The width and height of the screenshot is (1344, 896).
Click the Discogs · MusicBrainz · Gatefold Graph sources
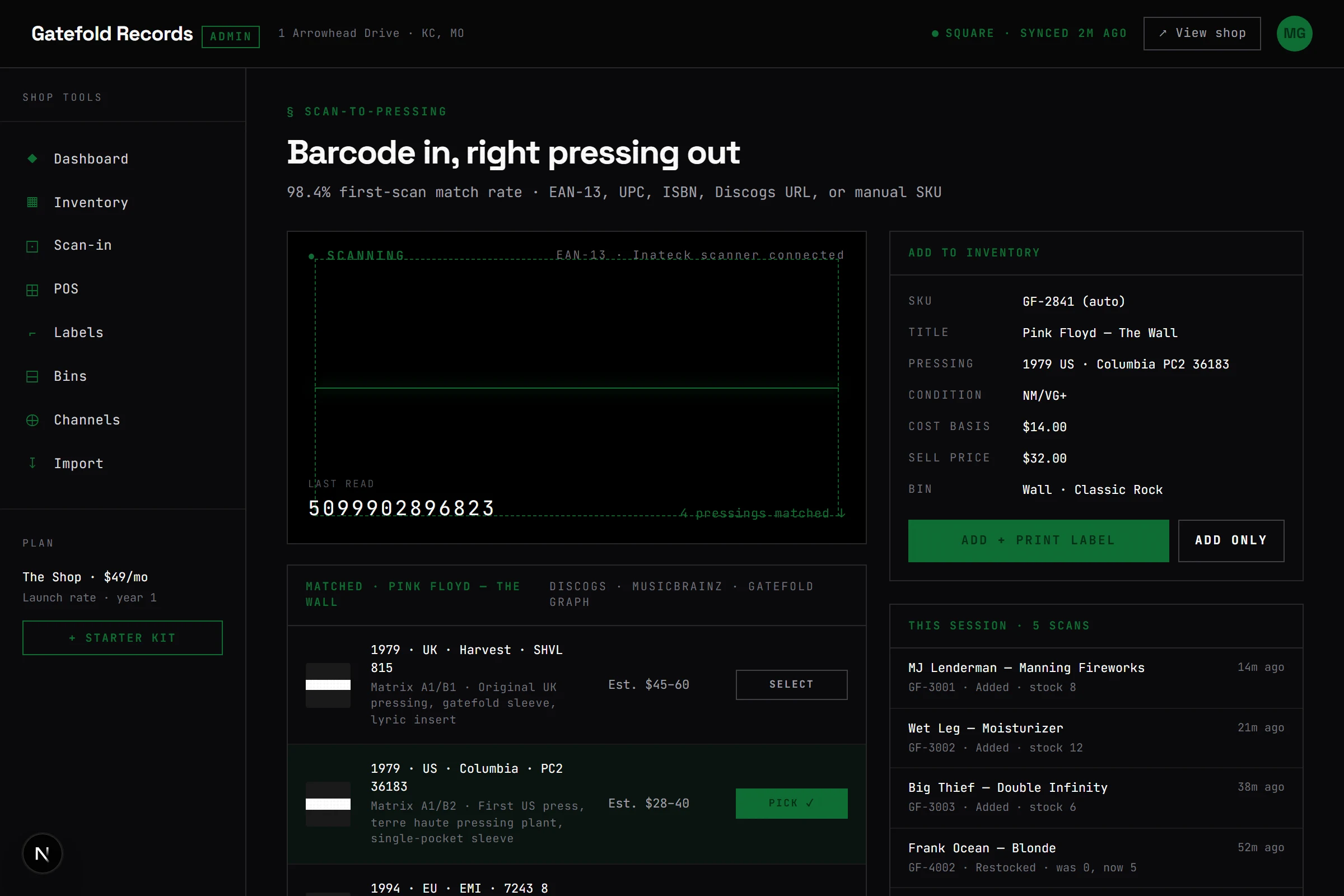point(681,594)
